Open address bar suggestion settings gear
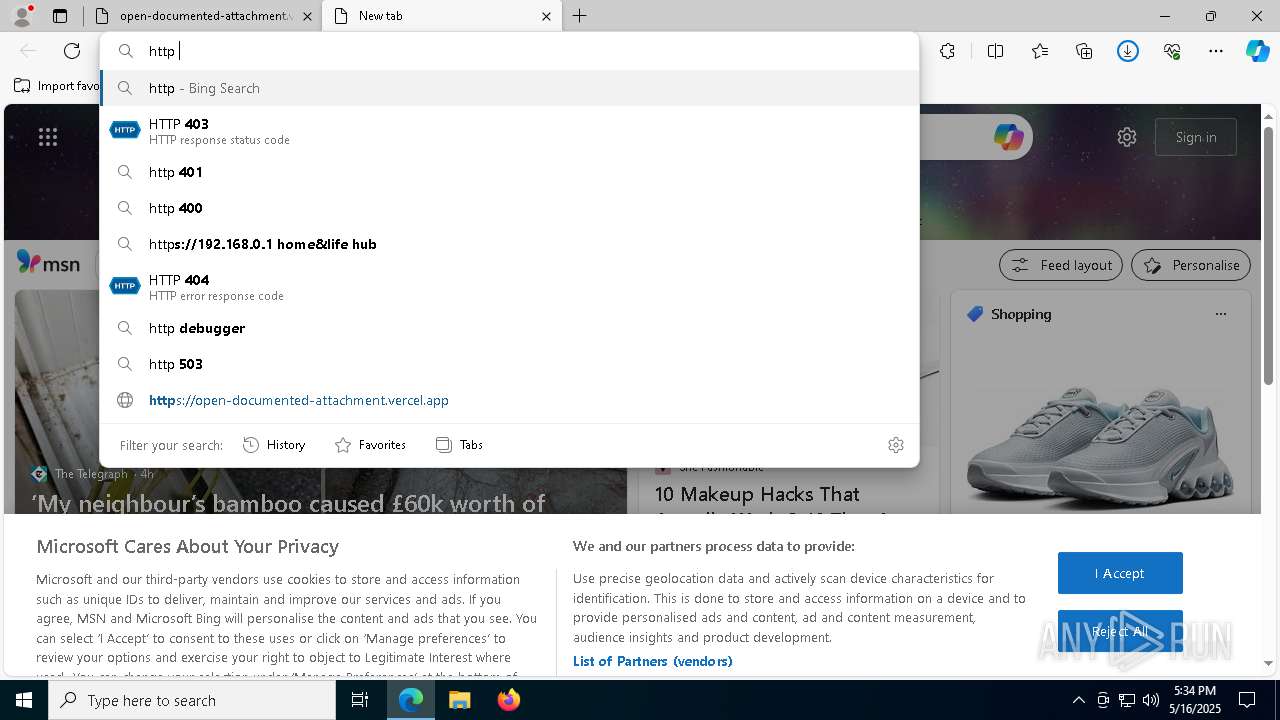The height and width of the screenshot is (720, 1280). tap(896, 445)
